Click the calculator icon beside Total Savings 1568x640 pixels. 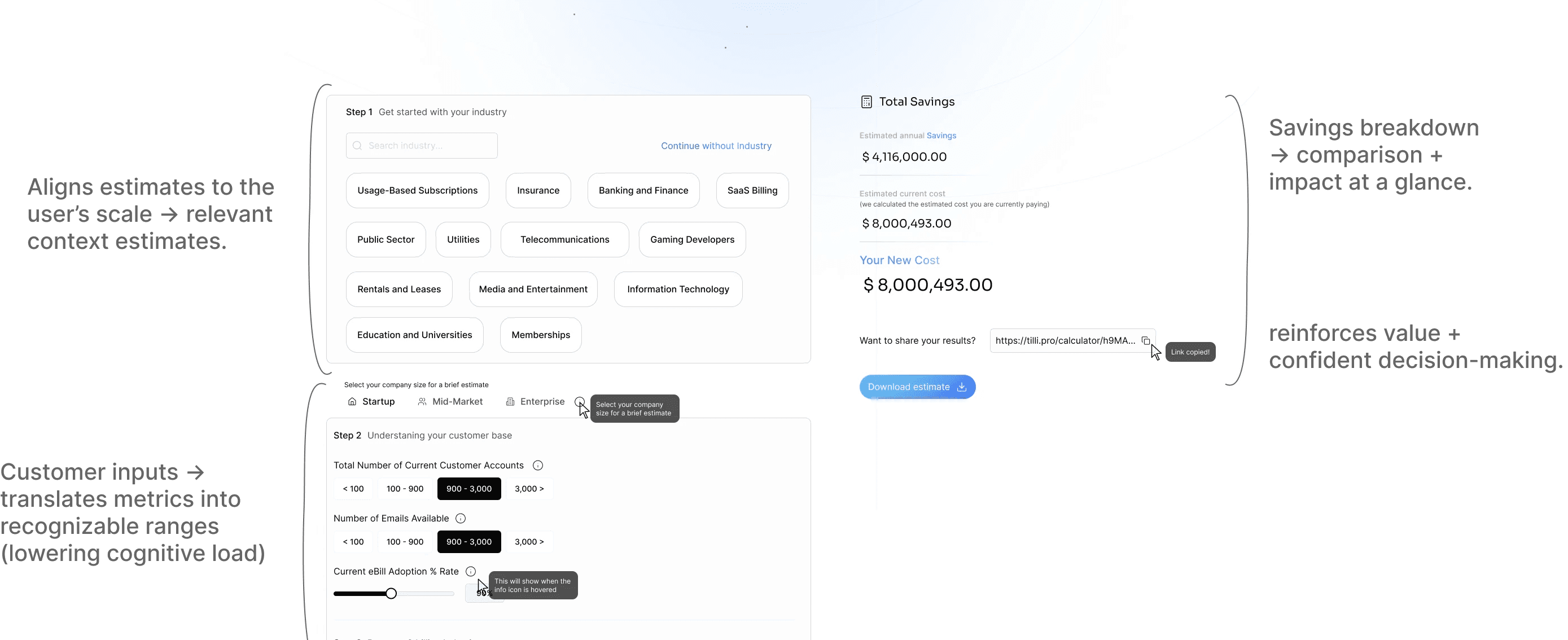coord(866,102)
